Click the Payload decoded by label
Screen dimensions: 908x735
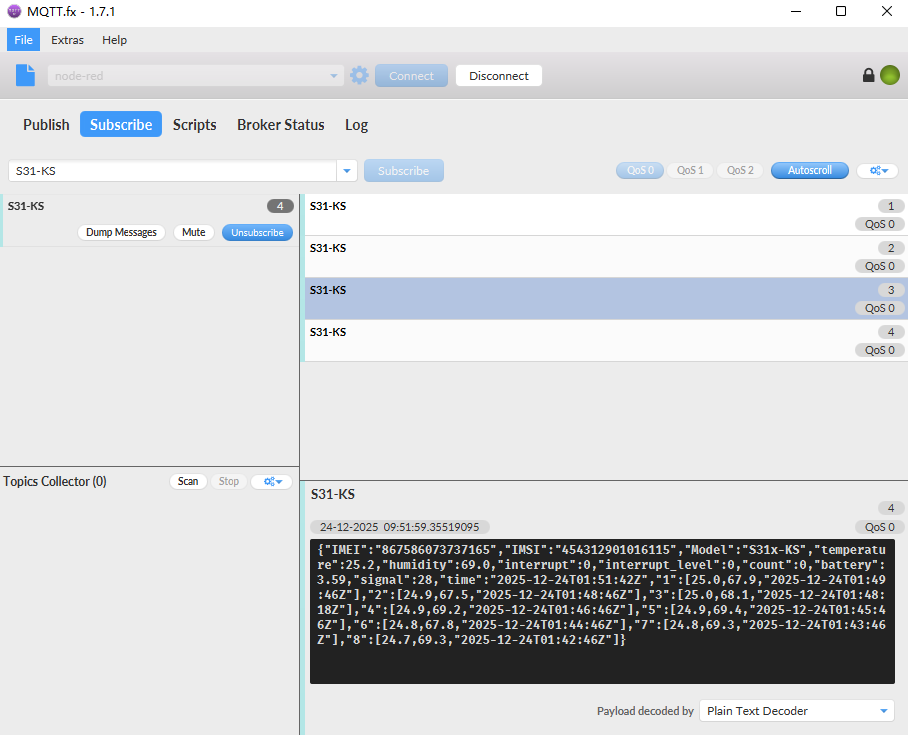coord(645,711)
